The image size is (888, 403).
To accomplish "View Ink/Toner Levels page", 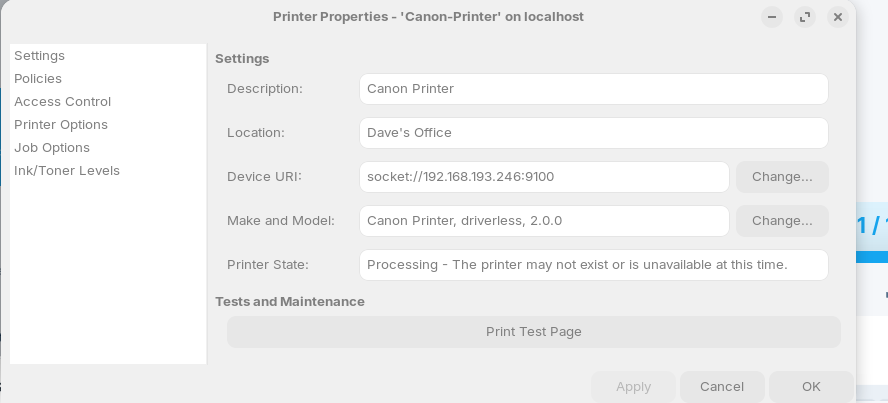I will pyautogui.click(x=67, y=171).
